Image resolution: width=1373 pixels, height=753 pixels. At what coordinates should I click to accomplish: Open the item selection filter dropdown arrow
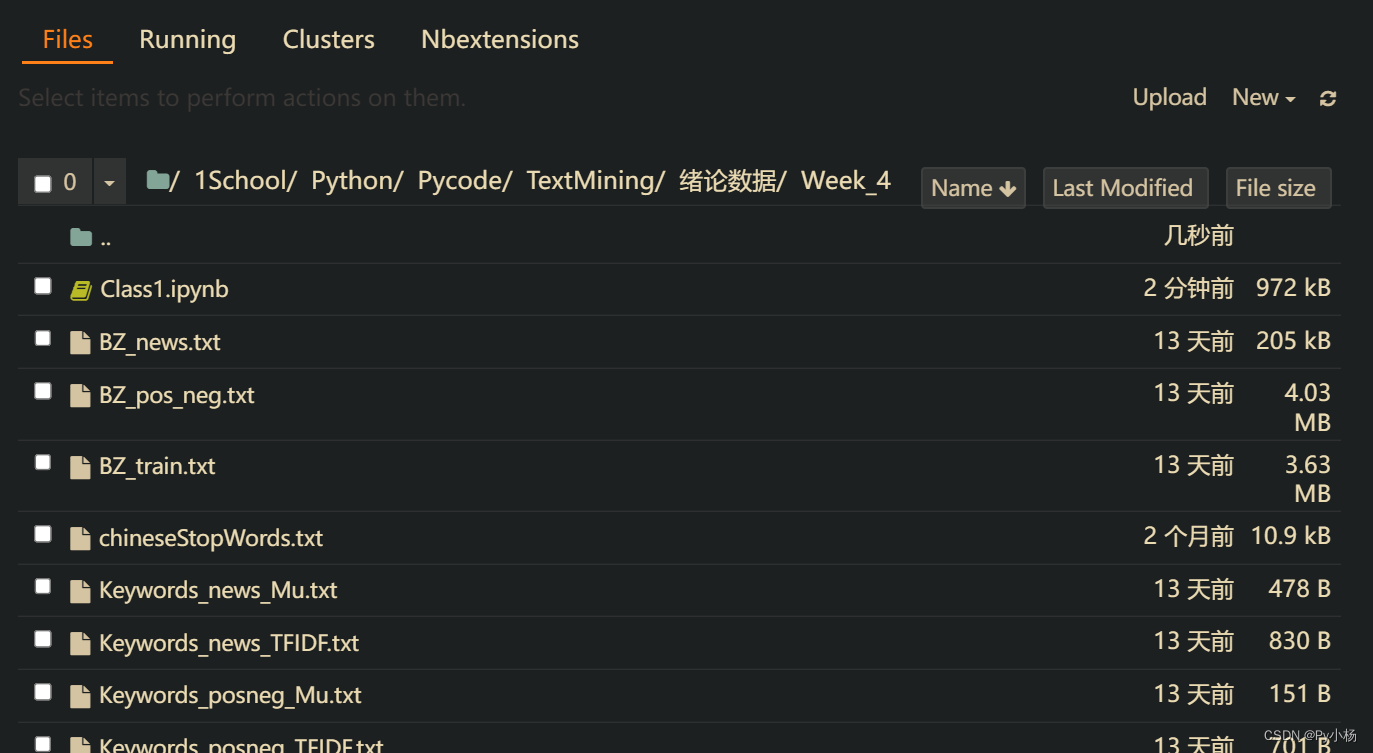pyautogui.click(x=110, y=181)
